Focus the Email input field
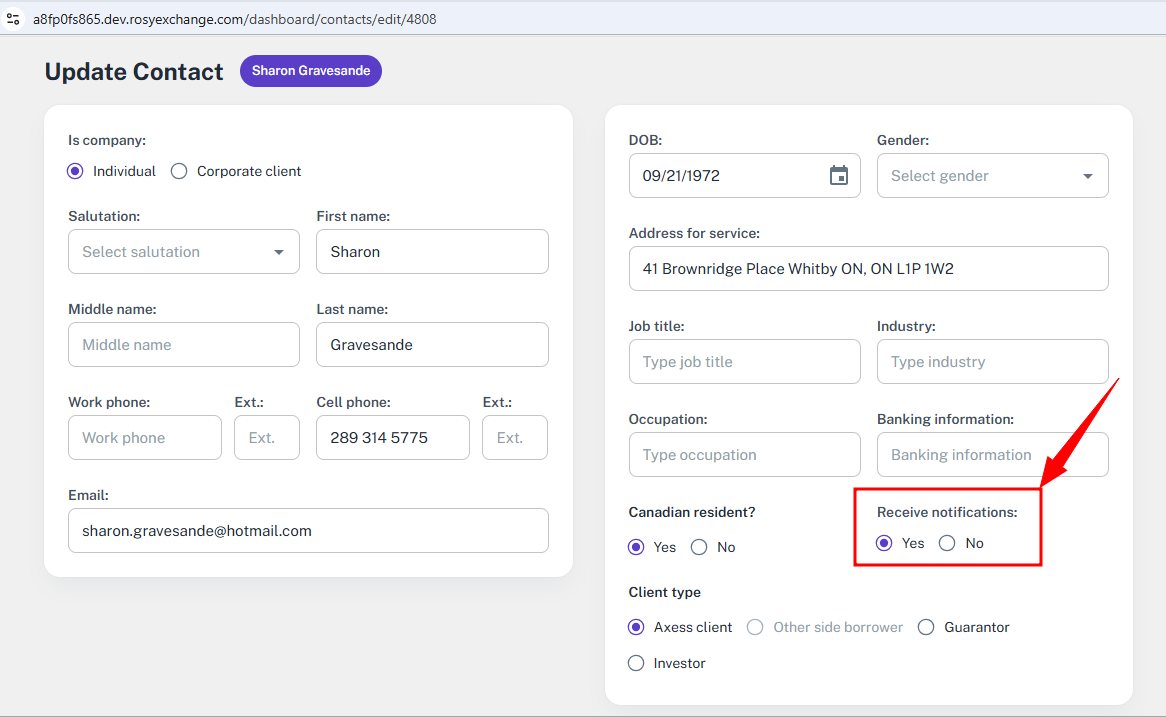The width and height of the screenshot is (1166, 717). 308,531
